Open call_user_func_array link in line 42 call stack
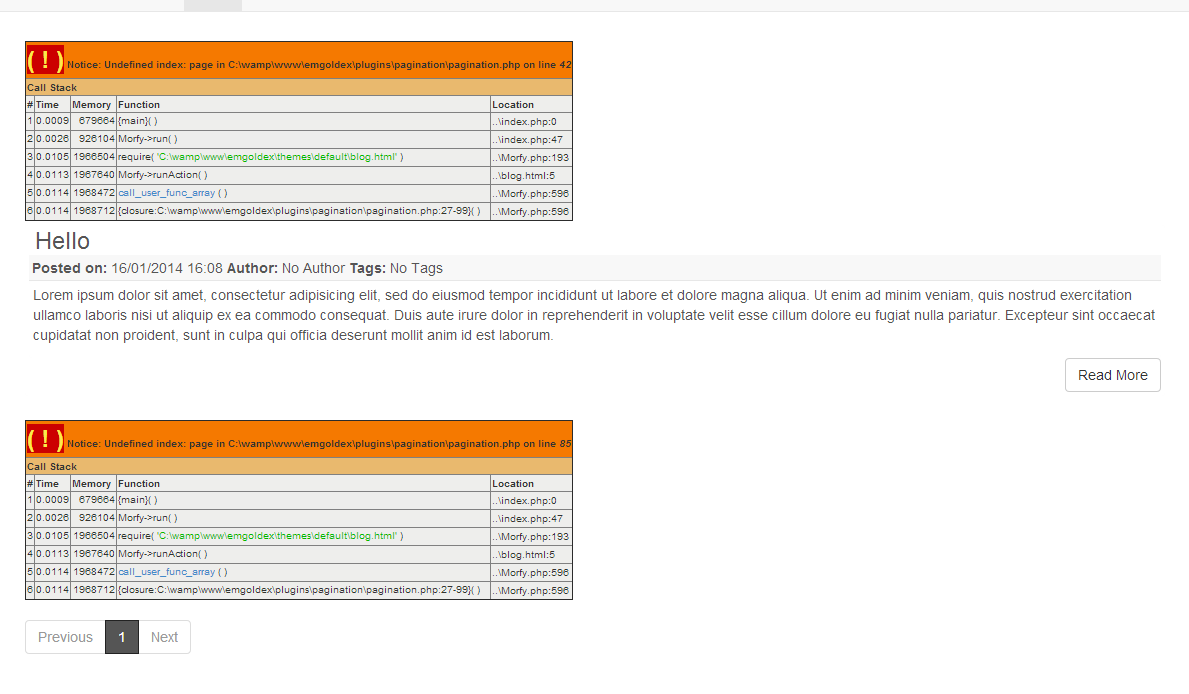The image size is (1189, 694). coord(166,193)
